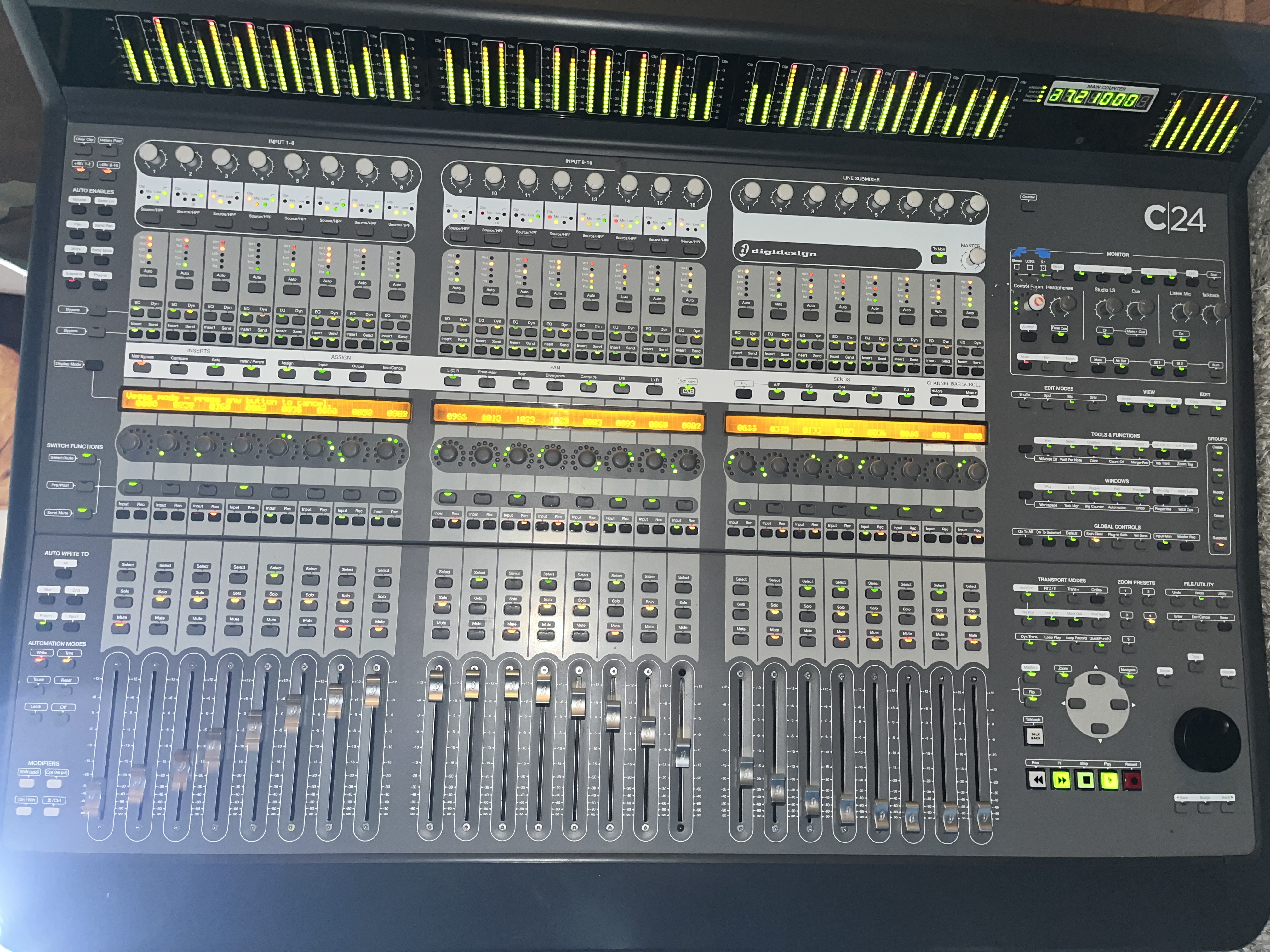Image resolution: width=1270 pixels, height=952 pixels.
Task: Tap the right arrow on the navigation pad
Action: pos(1119,704)
